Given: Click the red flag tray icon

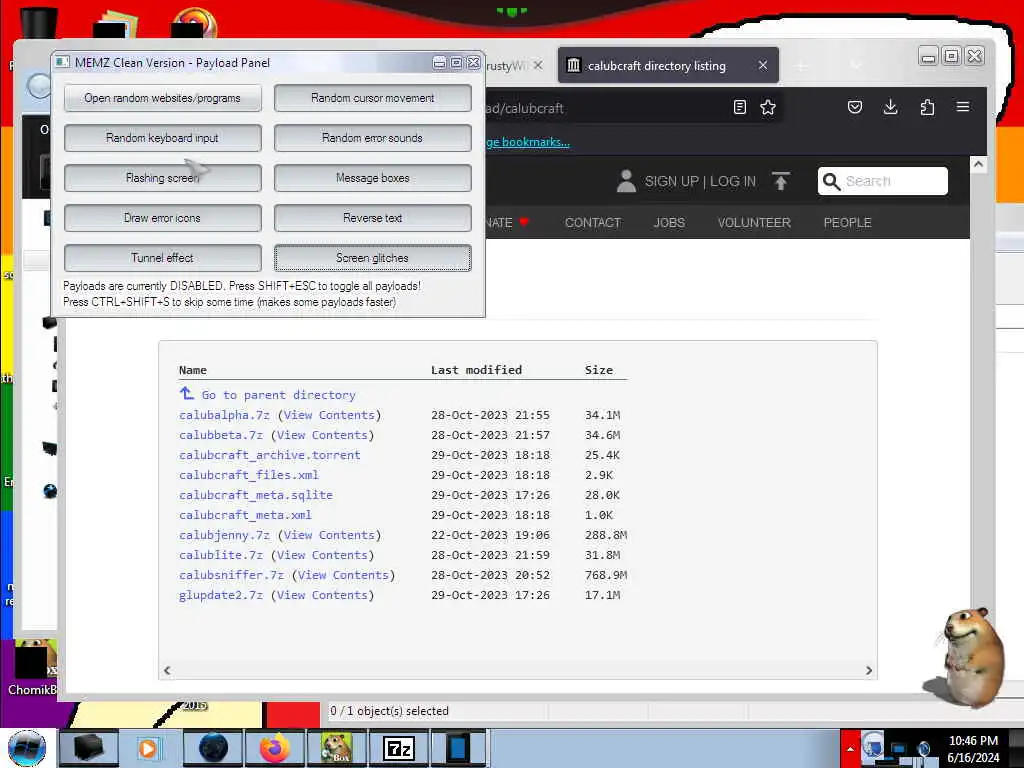Looking at the screenshot, I should [x=850, y=748].
